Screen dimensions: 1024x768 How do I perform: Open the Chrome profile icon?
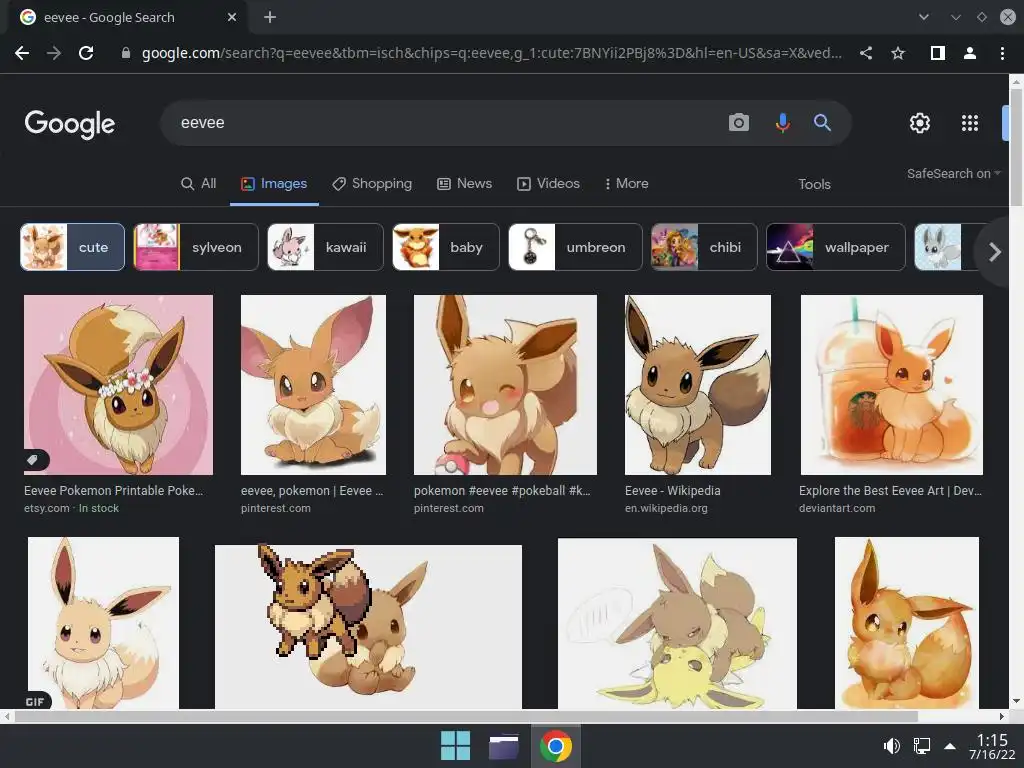[x=970, y=53]
